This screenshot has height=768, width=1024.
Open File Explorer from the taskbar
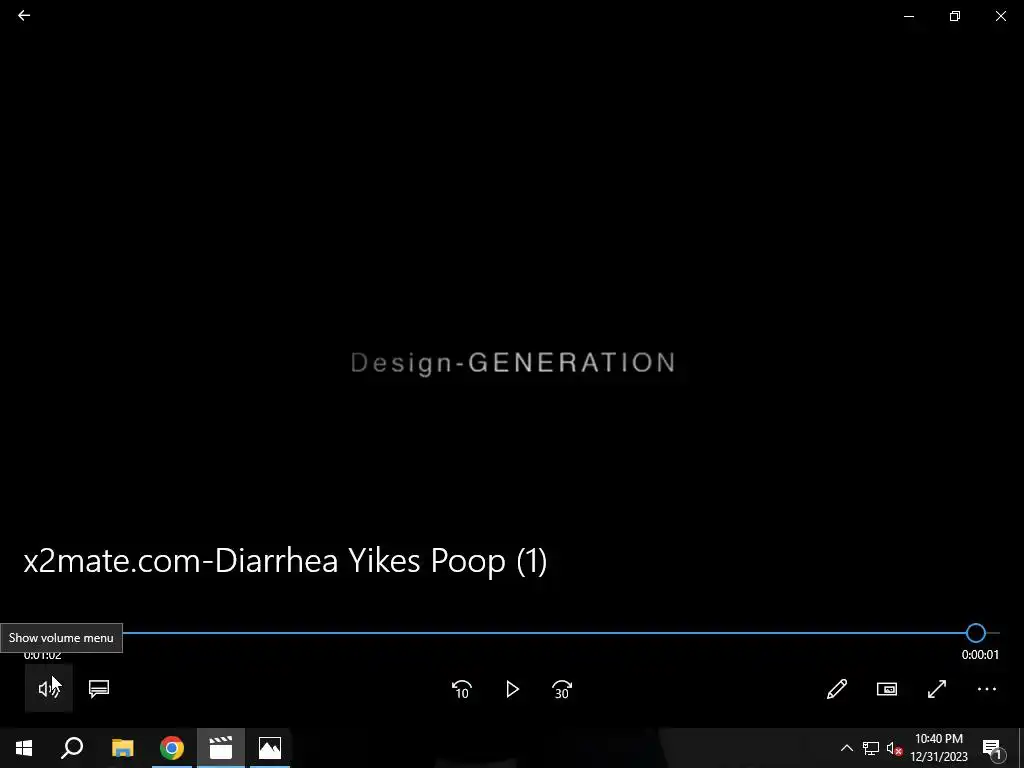click(x=122, y=748)
